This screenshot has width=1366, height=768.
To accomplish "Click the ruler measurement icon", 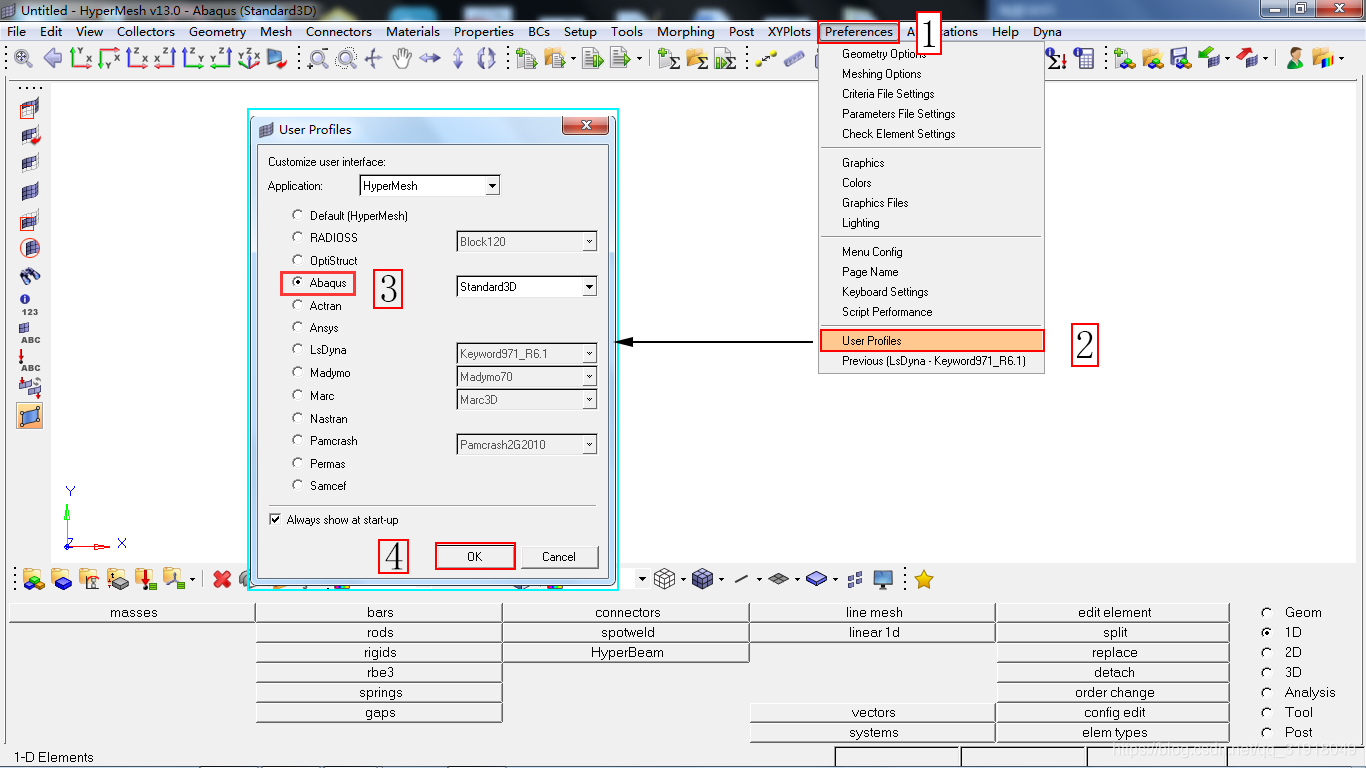I will [x=794, y=59].
